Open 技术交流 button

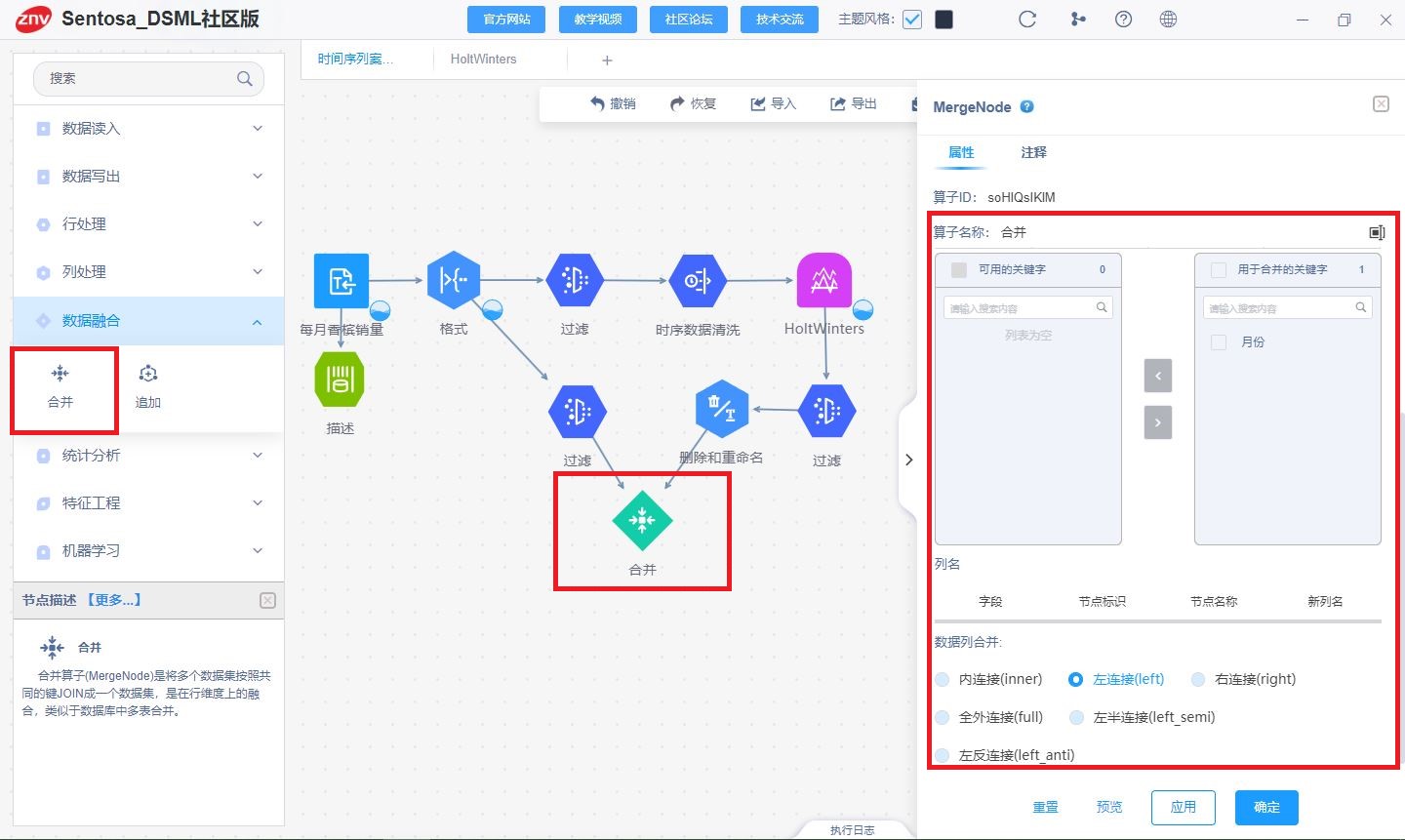tap(780, 20)
